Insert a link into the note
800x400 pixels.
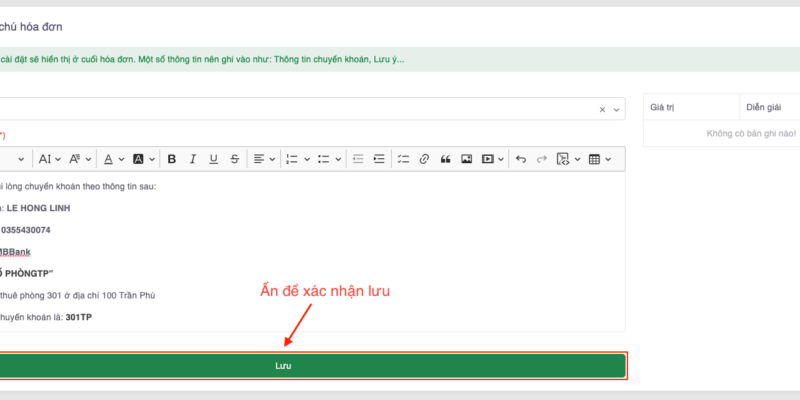424,159
